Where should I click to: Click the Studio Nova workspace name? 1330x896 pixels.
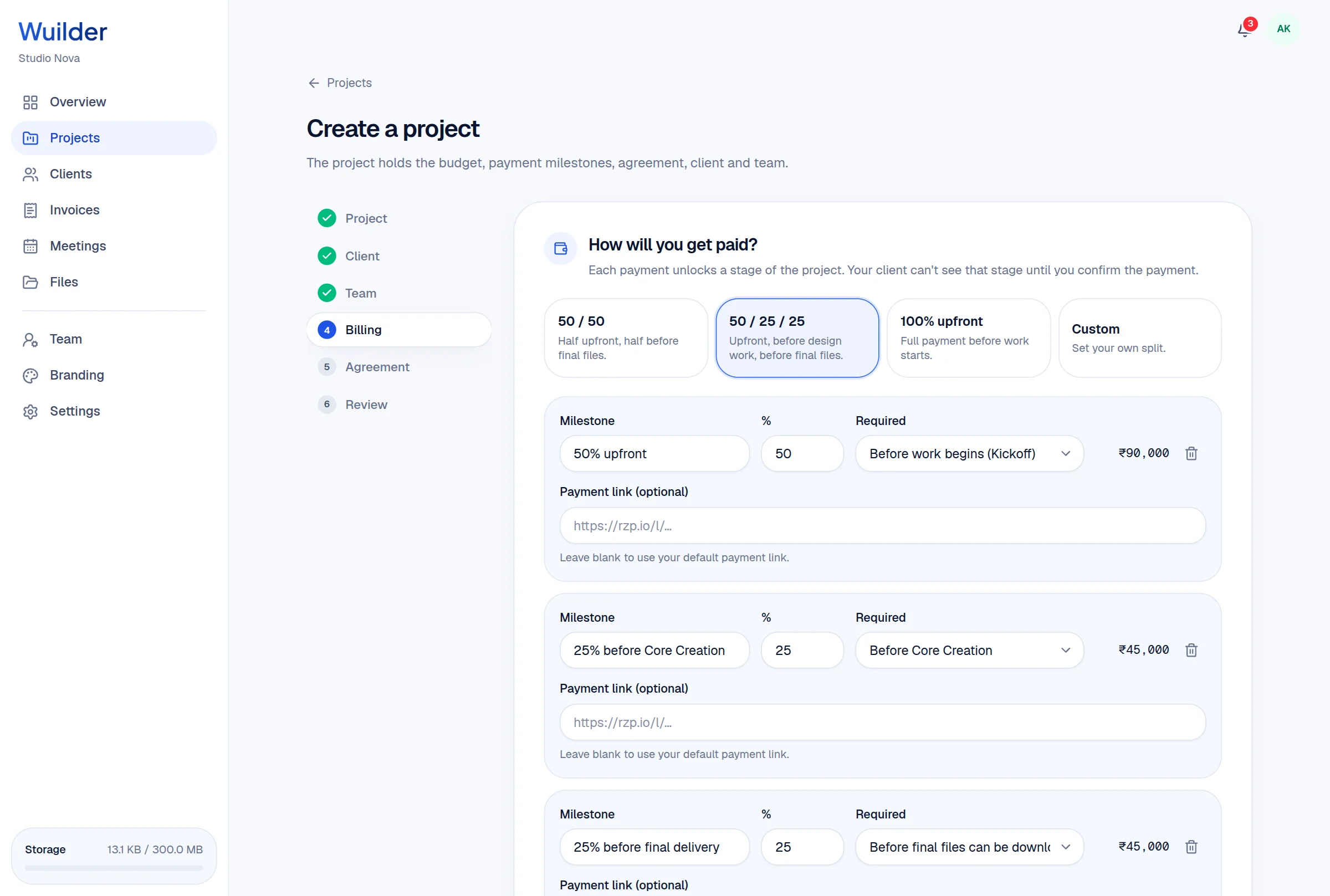click(x=49, y=58)
